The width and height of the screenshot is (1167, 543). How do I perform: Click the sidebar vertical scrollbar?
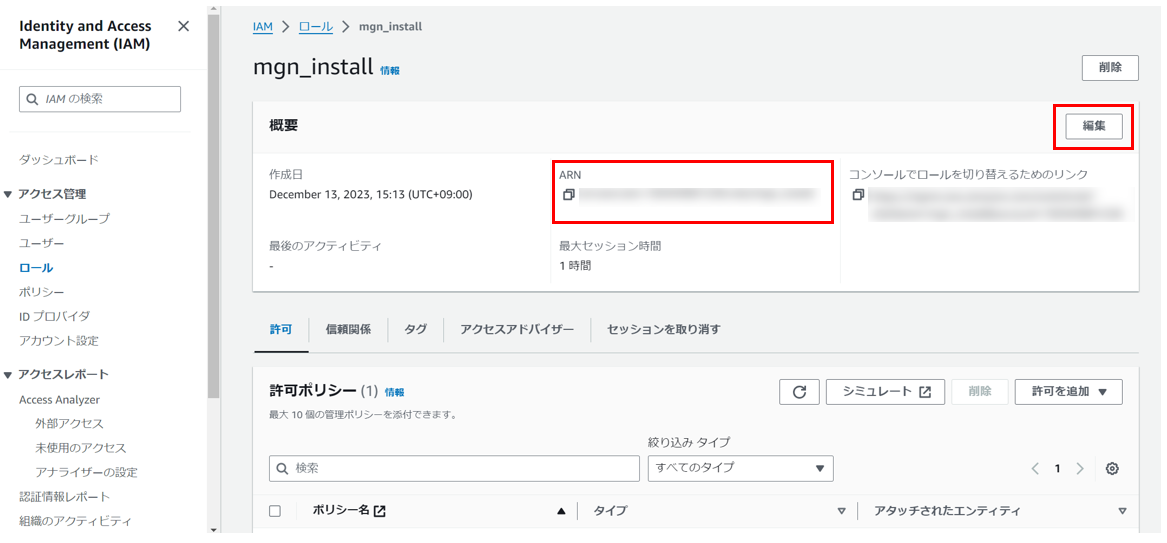pos(214,208)
